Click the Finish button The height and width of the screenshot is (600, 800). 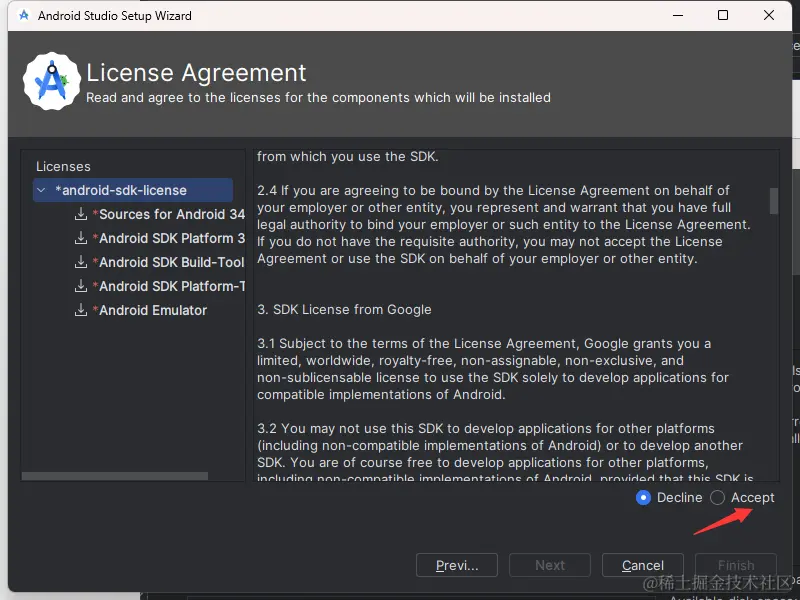click(x=735, y=565)
